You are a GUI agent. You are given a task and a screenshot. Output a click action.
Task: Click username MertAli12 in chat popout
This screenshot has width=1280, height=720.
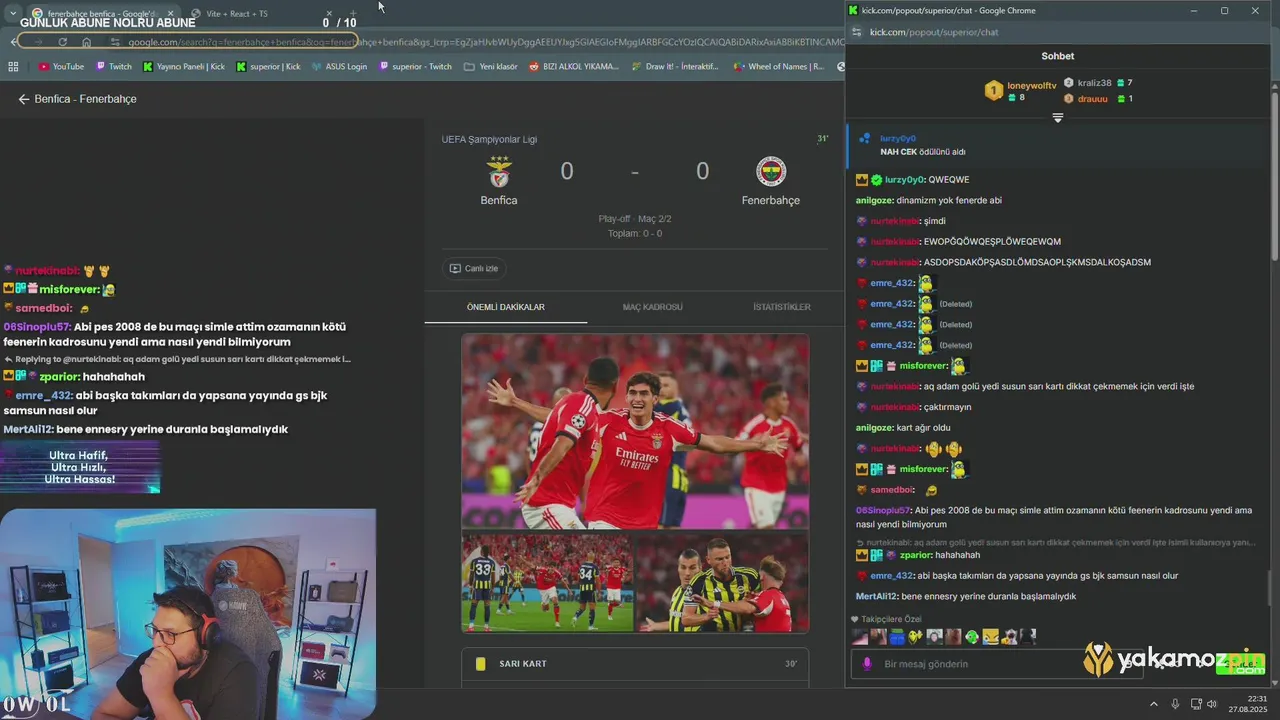pos(876,596)
